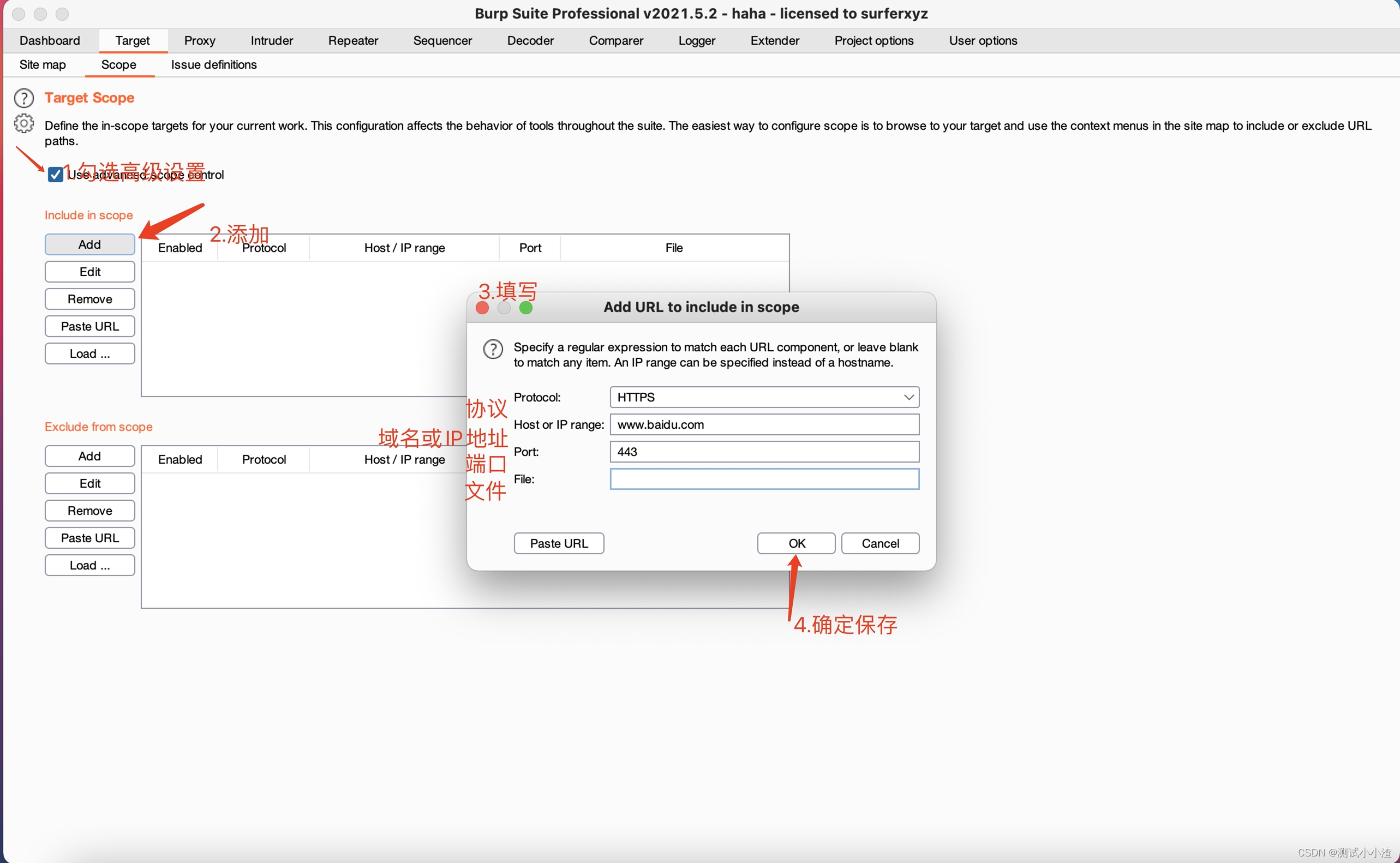Click the Target Scope help icon
The image size is (1400, 863).
tap(23, 98)
